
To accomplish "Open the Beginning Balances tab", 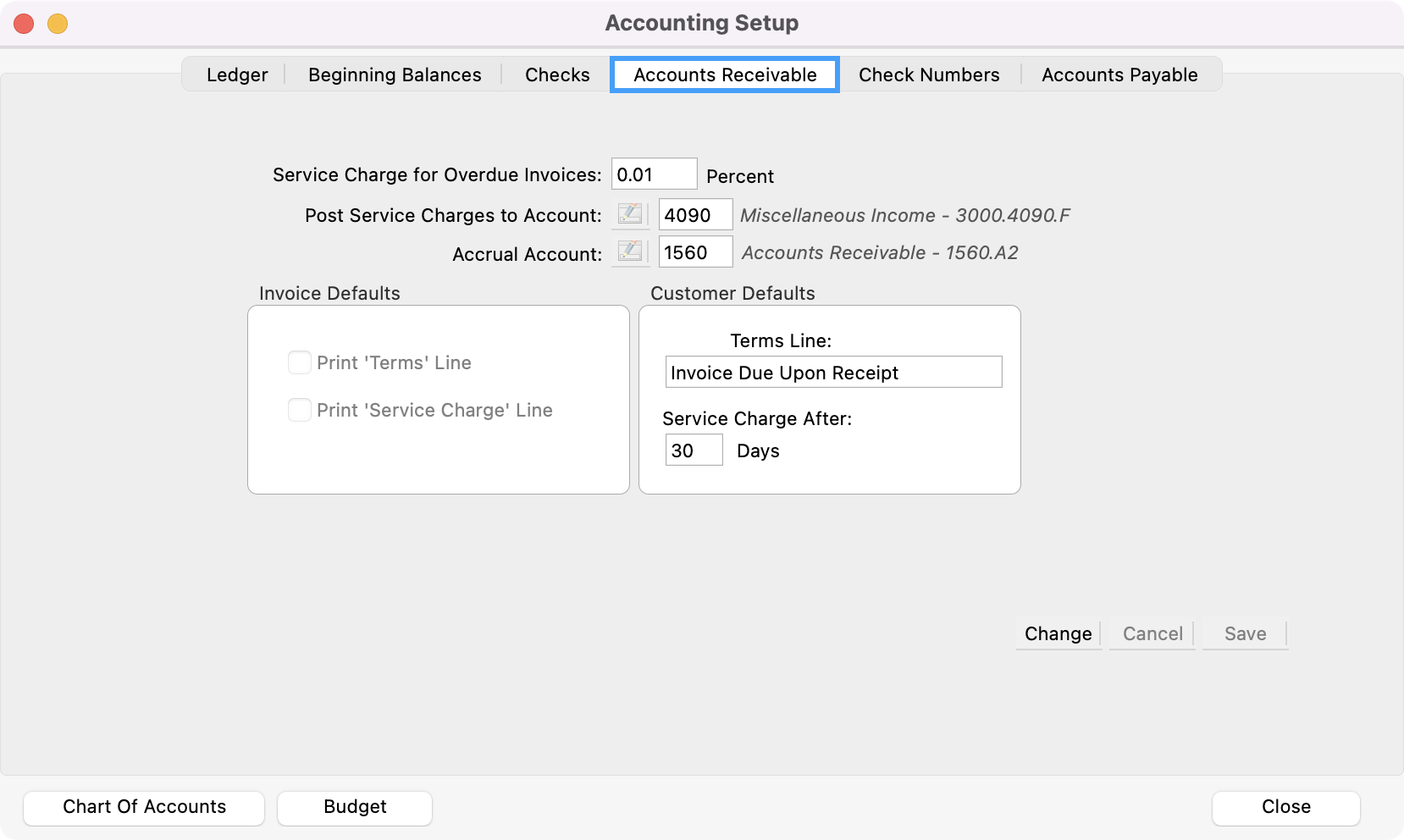I will point(395,75).
